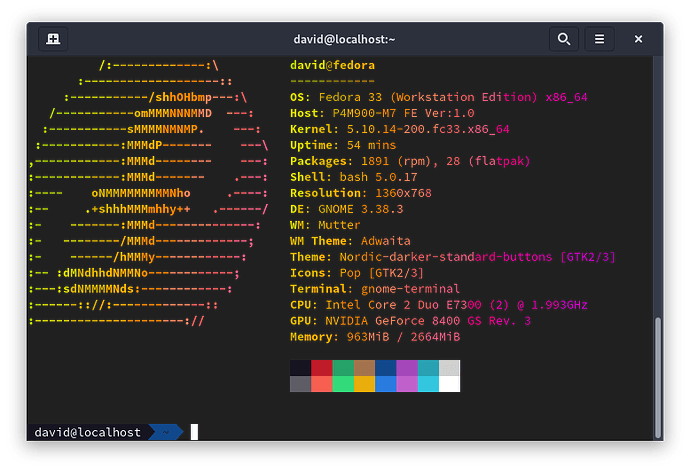This screenshot has width=690, height=471.
Task: Click the david@localhost:~ window title
Action: 344,40
